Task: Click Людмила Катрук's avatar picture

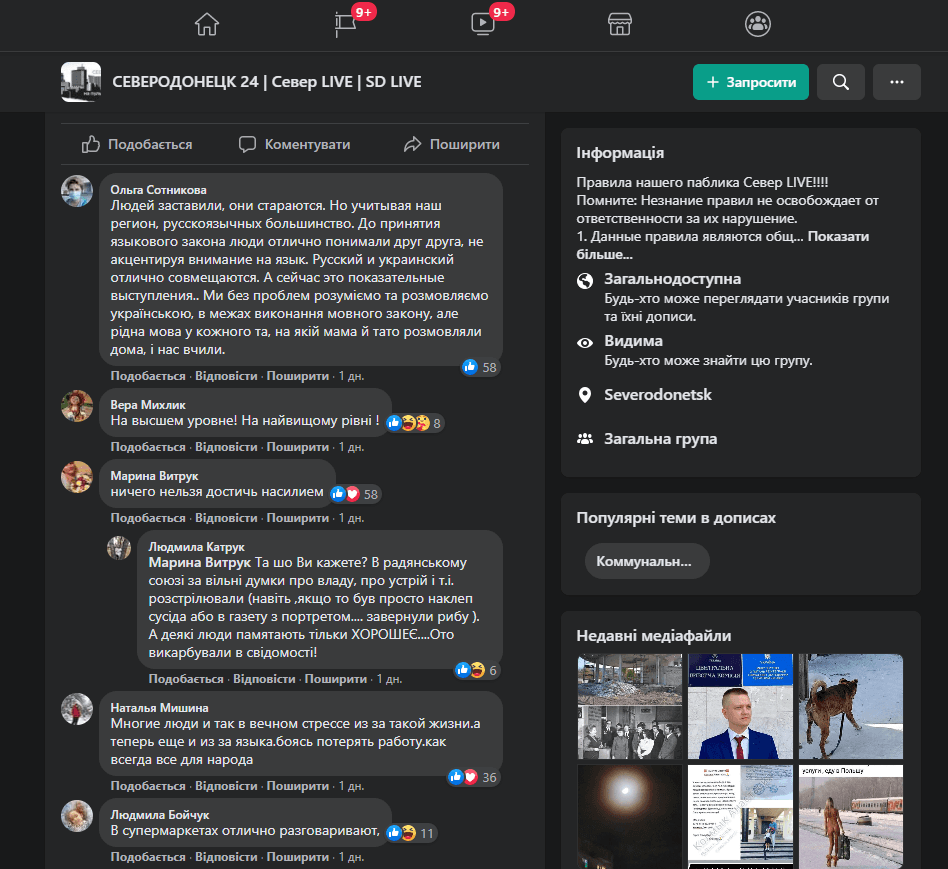Action: pos(120,547)
